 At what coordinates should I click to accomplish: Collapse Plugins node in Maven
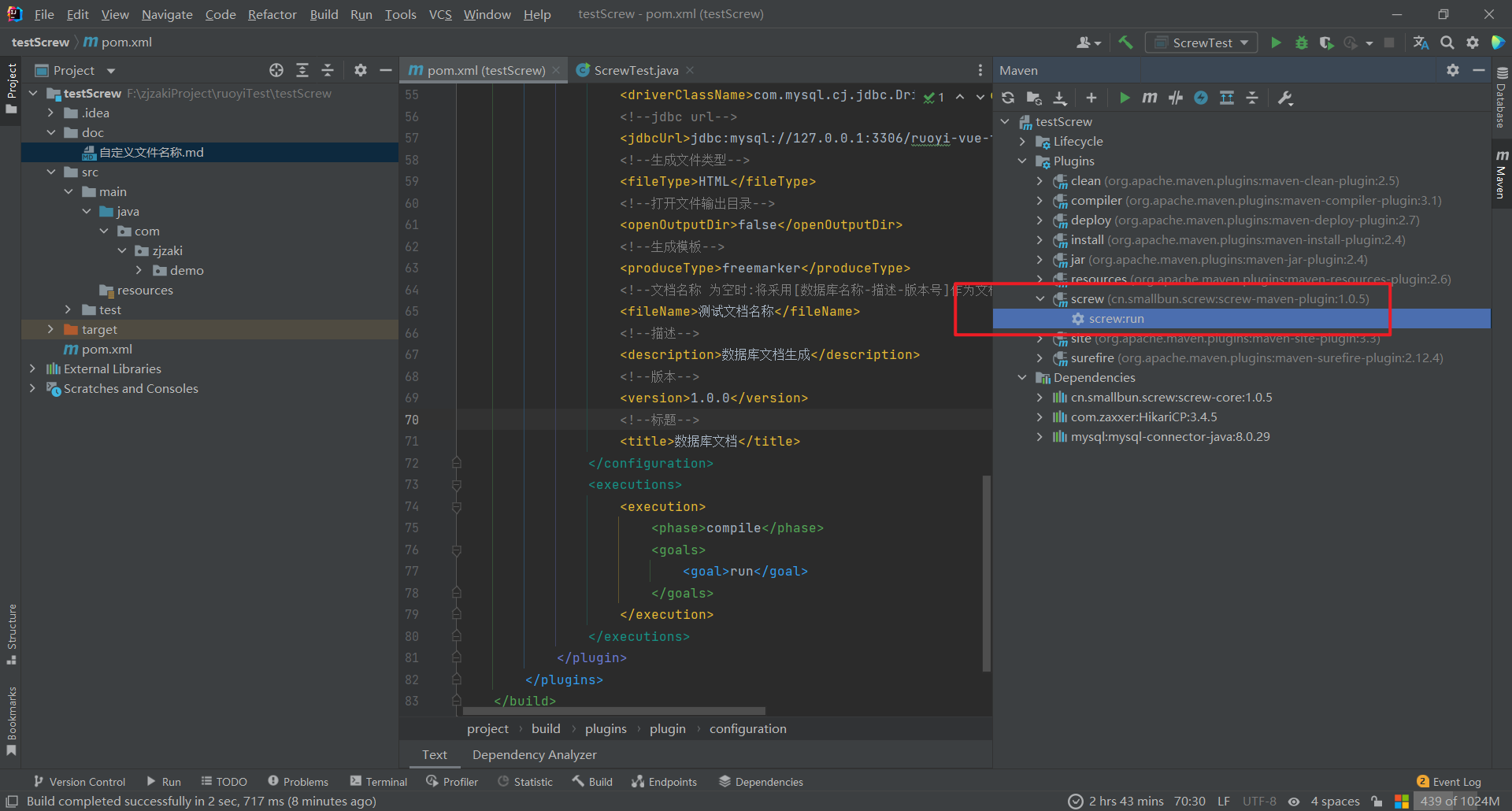click(1022, 161)
